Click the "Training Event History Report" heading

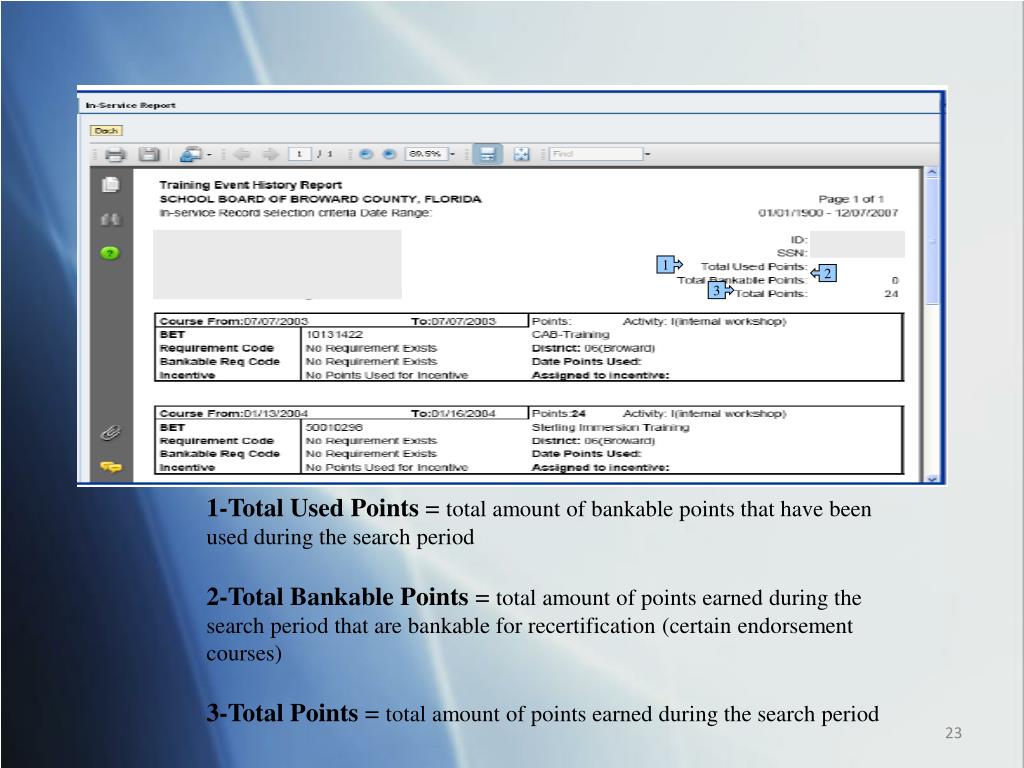pyautogui.click(x=251, y=185)
